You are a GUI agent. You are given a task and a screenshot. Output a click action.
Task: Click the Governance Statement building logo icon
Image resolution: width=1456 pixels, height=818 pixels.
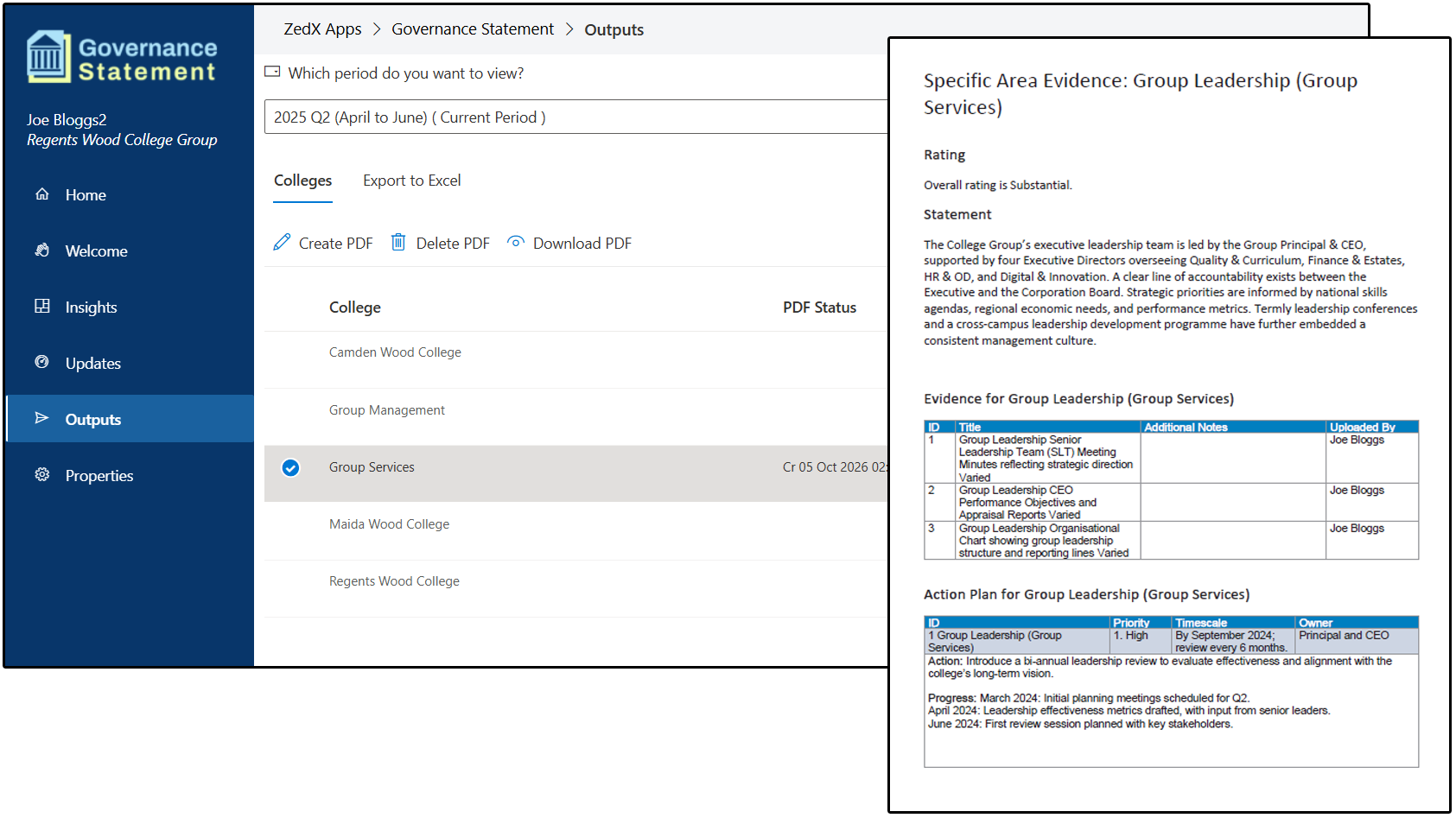pos(48,57)
